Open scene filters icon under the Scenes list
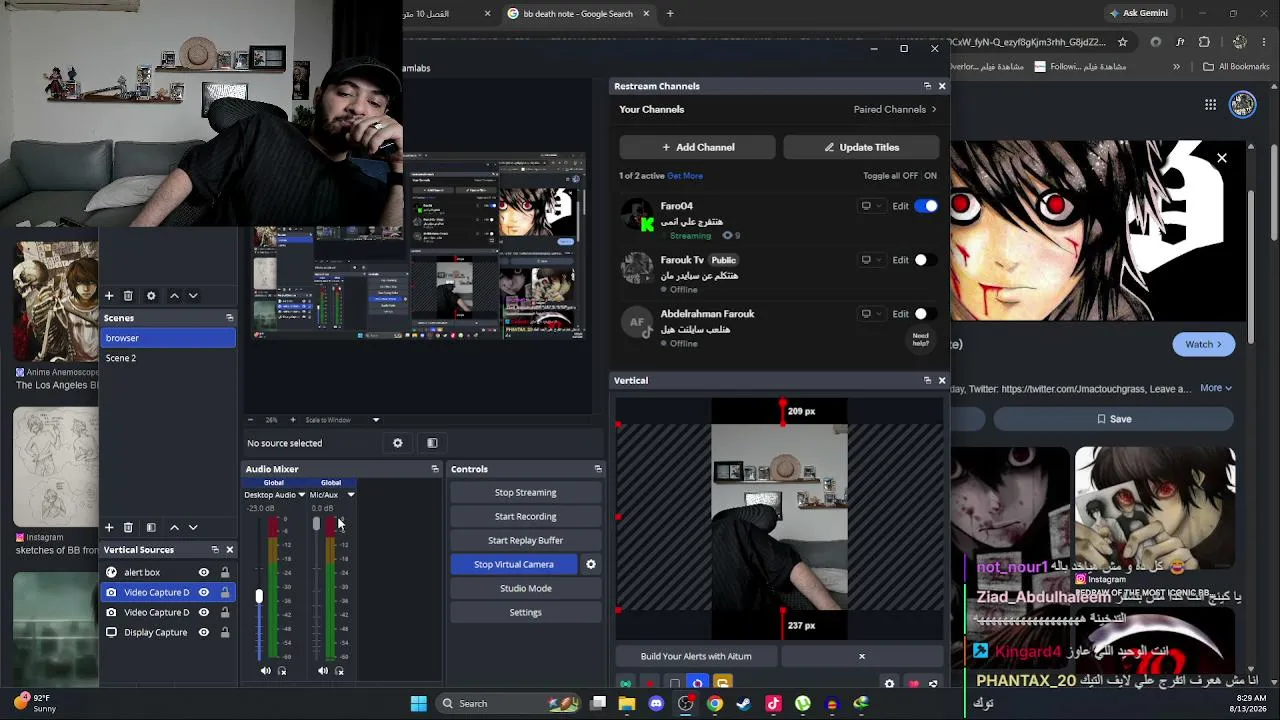Viewport: 1280px width, 720px height. (x=151, y=527)
